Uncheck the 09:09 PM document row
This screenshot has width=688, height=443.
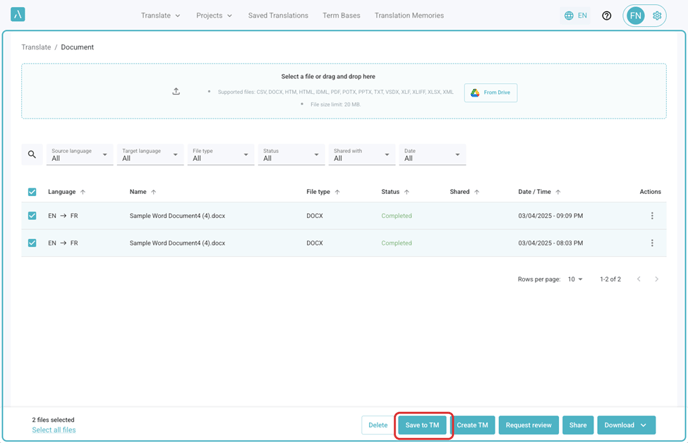[x=32, y=216]
